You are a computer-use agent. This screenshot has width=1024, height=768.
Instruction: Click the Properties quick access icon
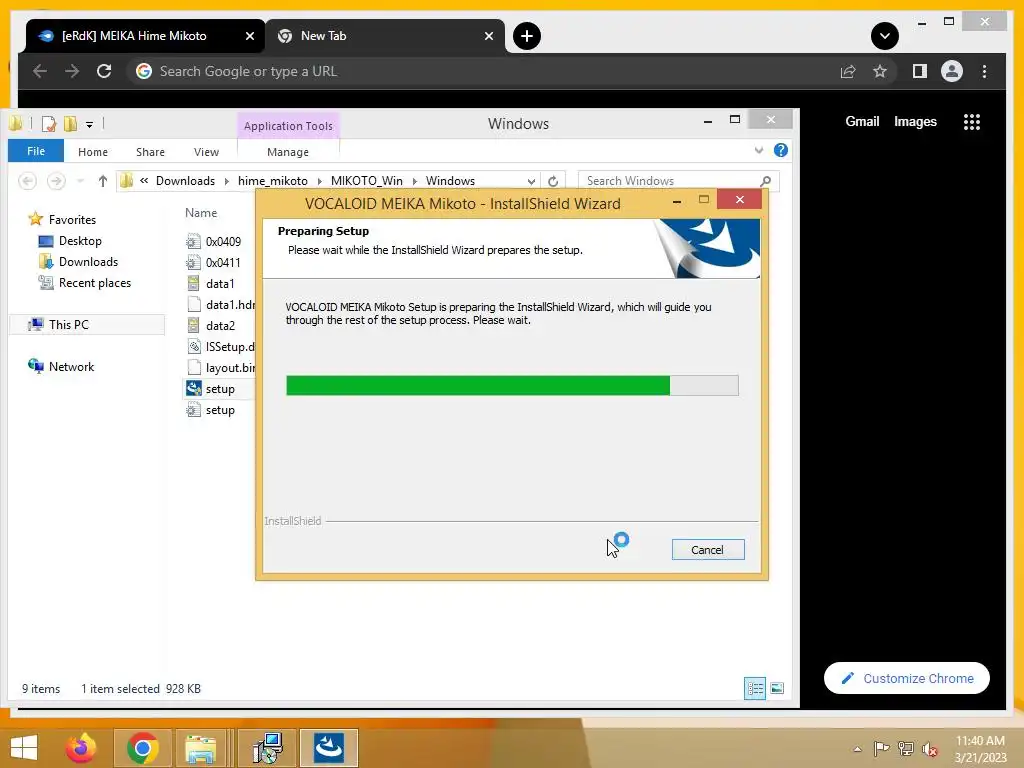point(49,123)
